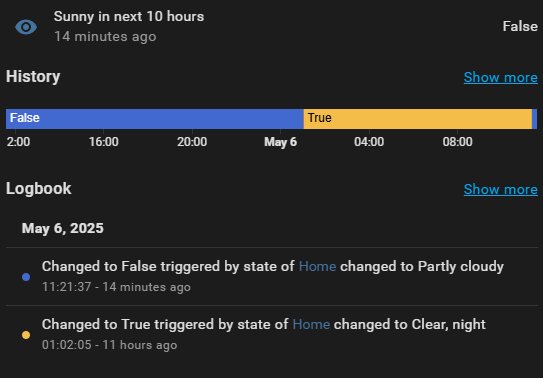The width and height of the screenshot is (543, 378).
Task: Click the 20:00 tick label on the timeline
Action: [x=192, y=142]
